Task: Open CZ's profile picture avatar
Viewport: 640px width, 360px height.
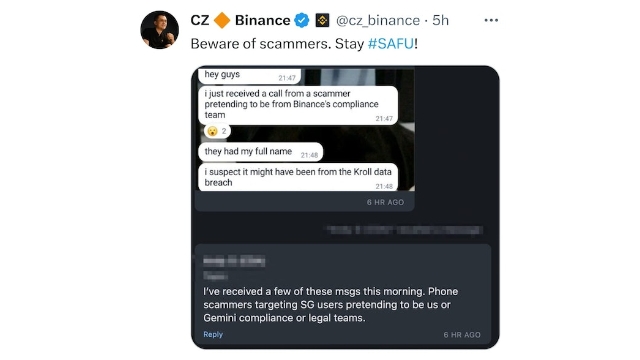Action: tap(160, 30)
